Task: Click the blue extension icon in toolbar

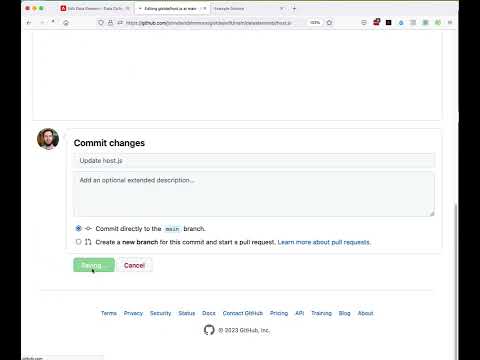Action: [x=401, y=23]
